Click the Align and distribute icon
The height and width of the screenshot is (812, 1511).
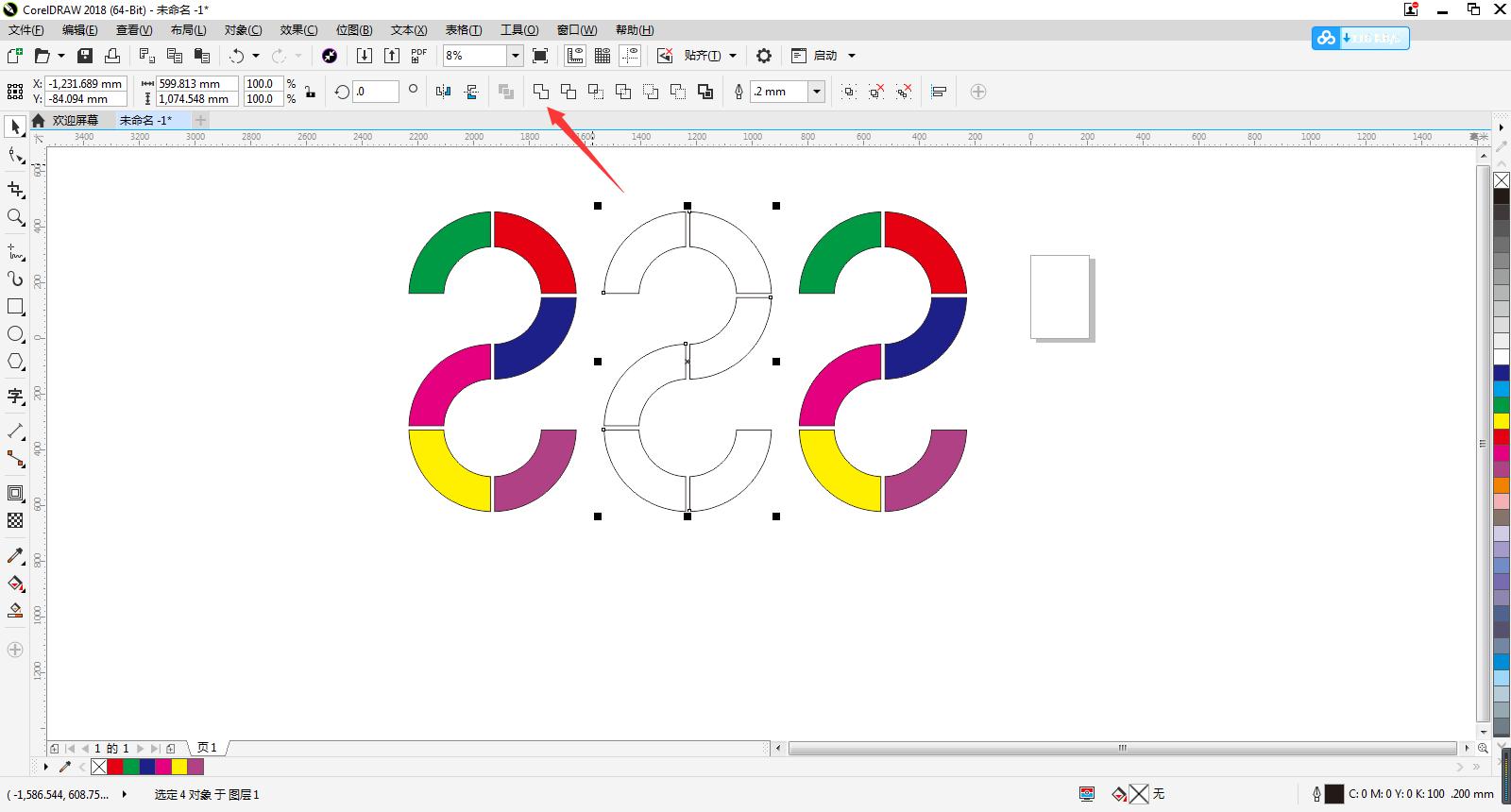point(939,92)
